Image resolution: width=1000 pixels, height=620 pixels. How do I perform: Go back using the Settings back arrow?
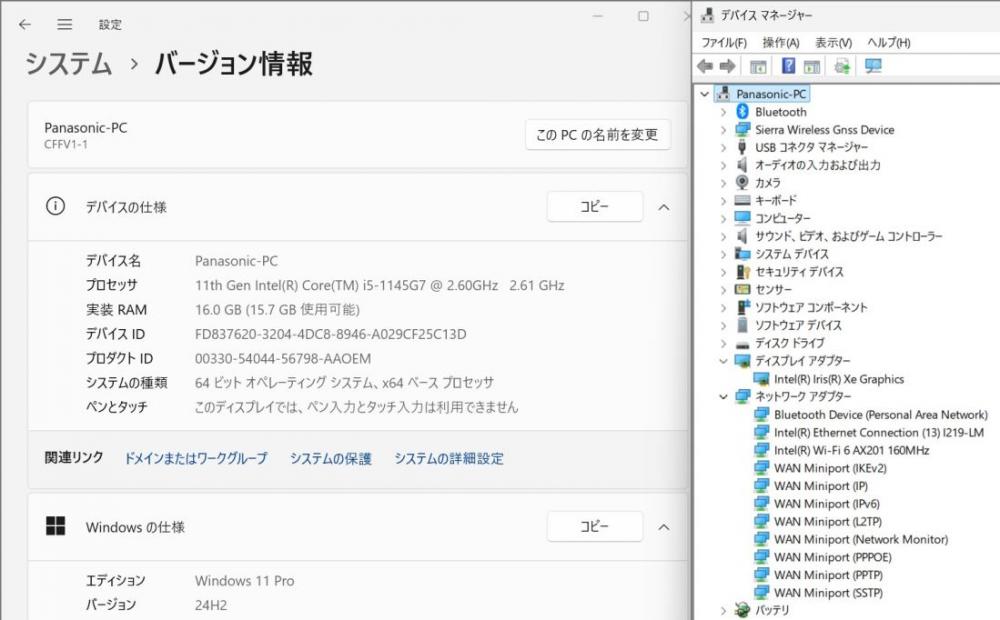(25, 25)
